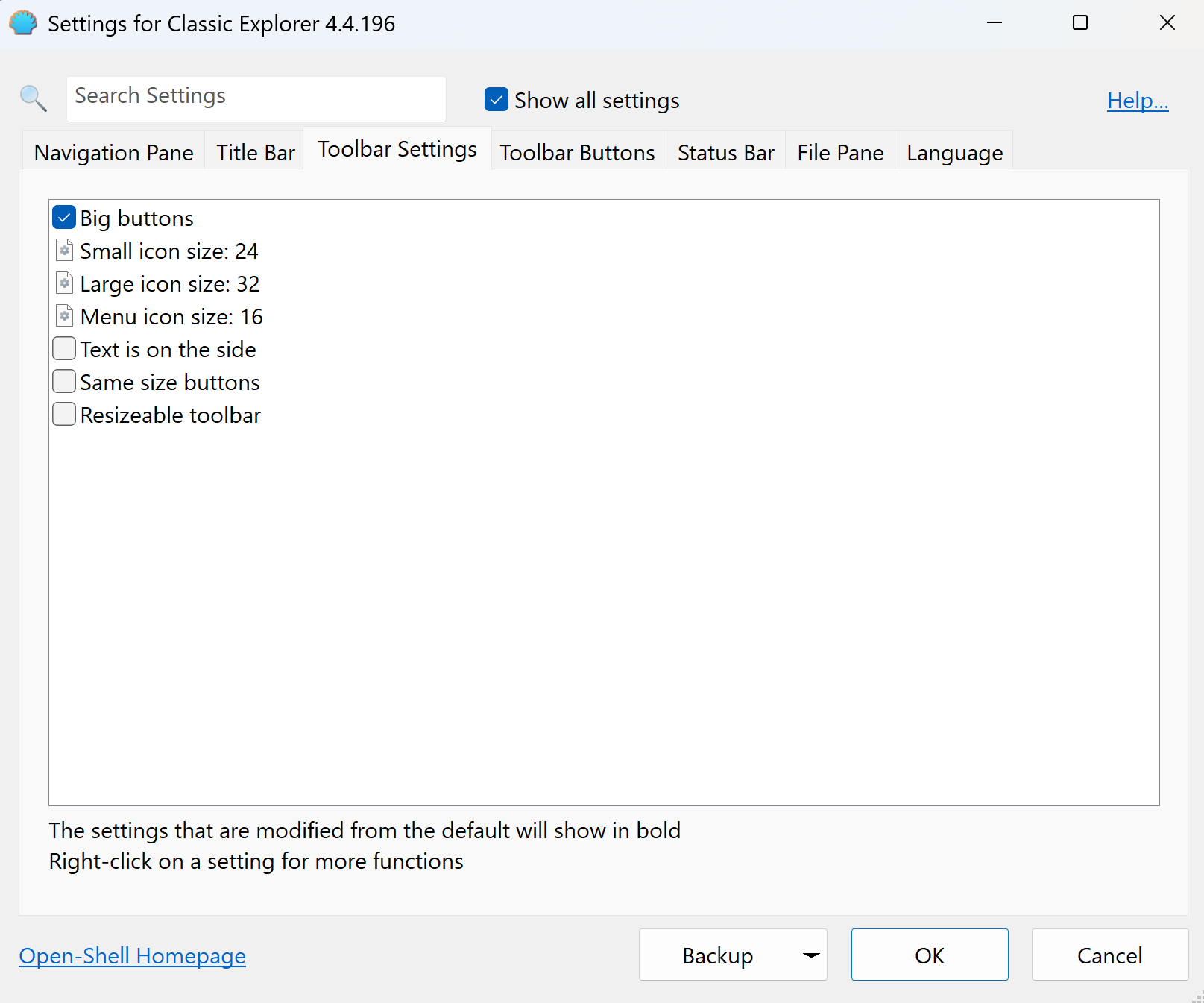Click the Search Settings input field
Viewport: 1204px width, 1003px height.
(256, 98)
